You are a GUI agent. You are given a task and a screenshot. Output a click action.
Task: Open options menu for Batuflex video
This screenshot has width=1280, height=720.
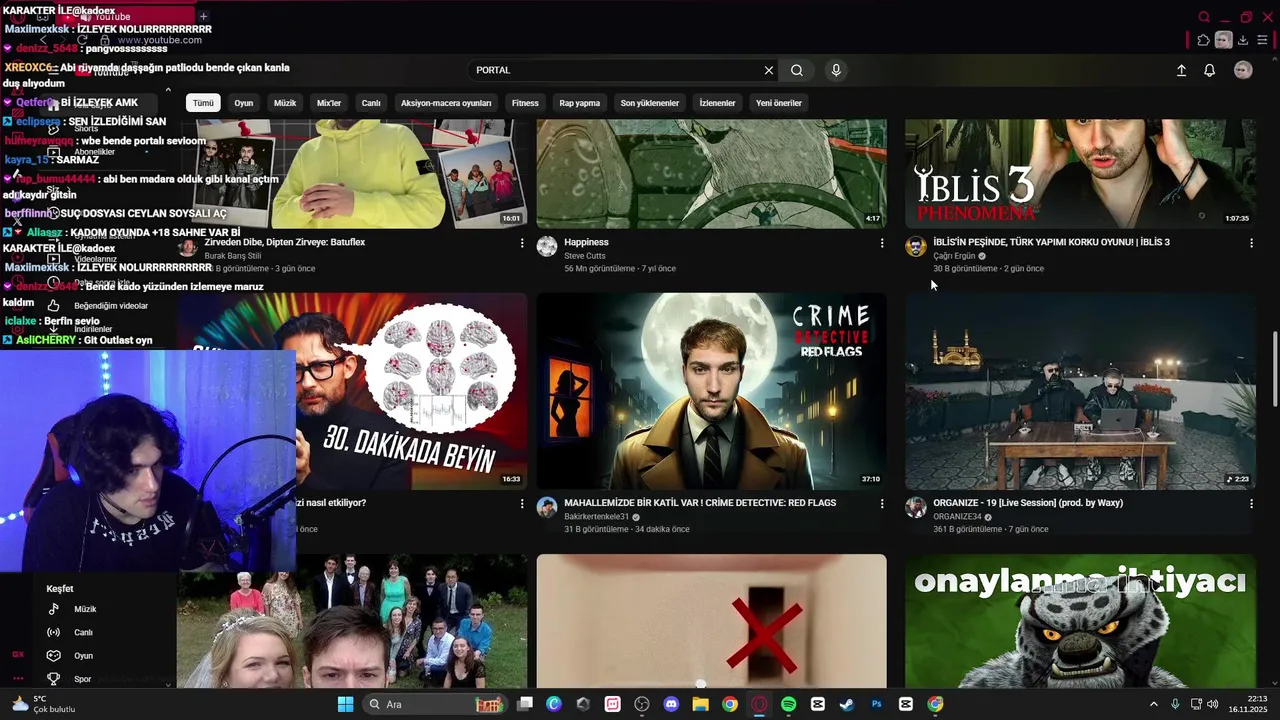(521, 243)
